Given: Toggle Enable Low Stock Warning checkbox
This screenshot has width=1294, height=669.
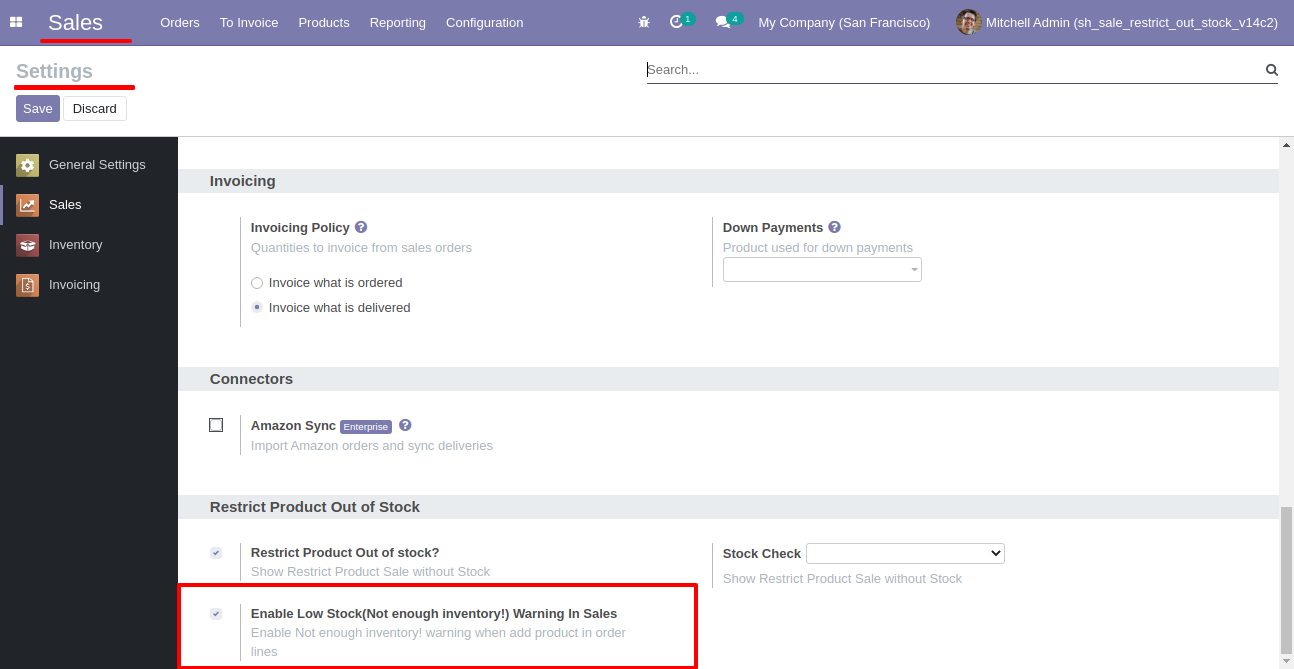Looking at the screenshot, I should (216, 614).
